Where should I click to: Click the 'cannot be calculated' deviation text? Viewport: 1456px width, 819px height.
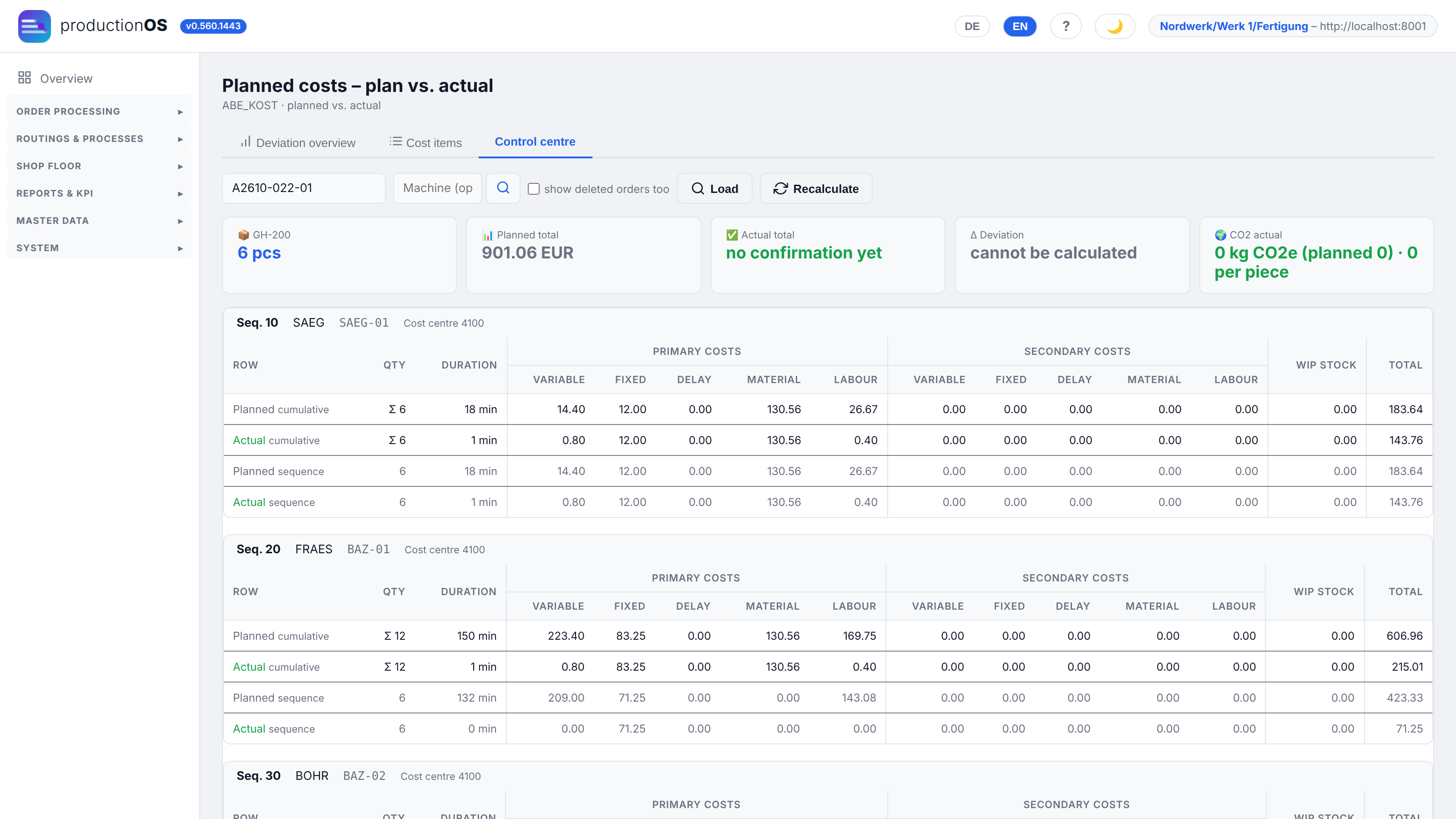(1053, 253)
